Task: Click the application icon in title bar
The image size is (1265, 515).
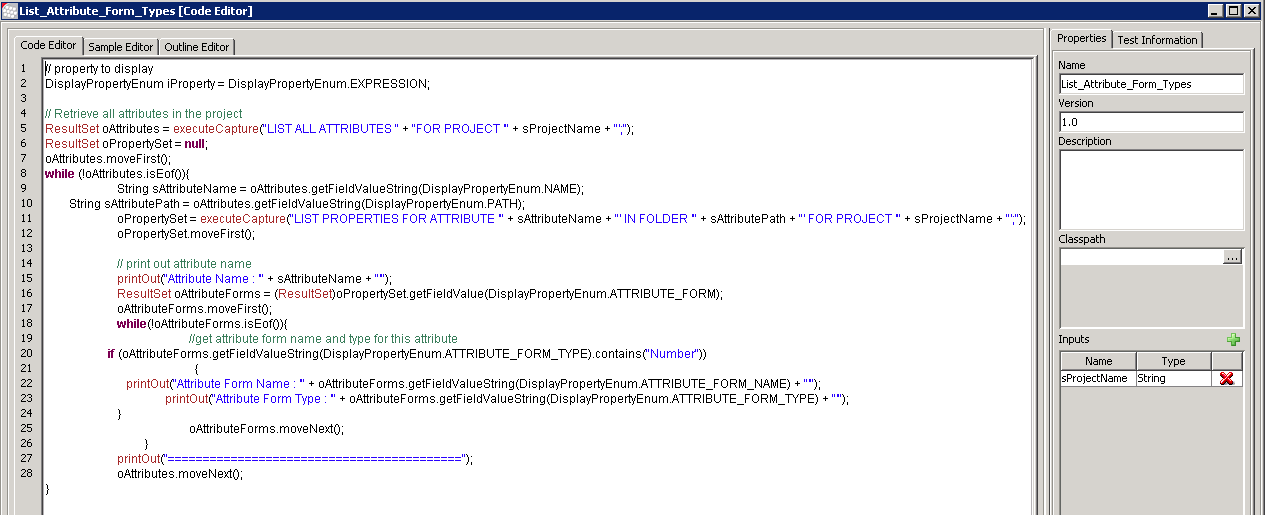Action: [9, 11]
